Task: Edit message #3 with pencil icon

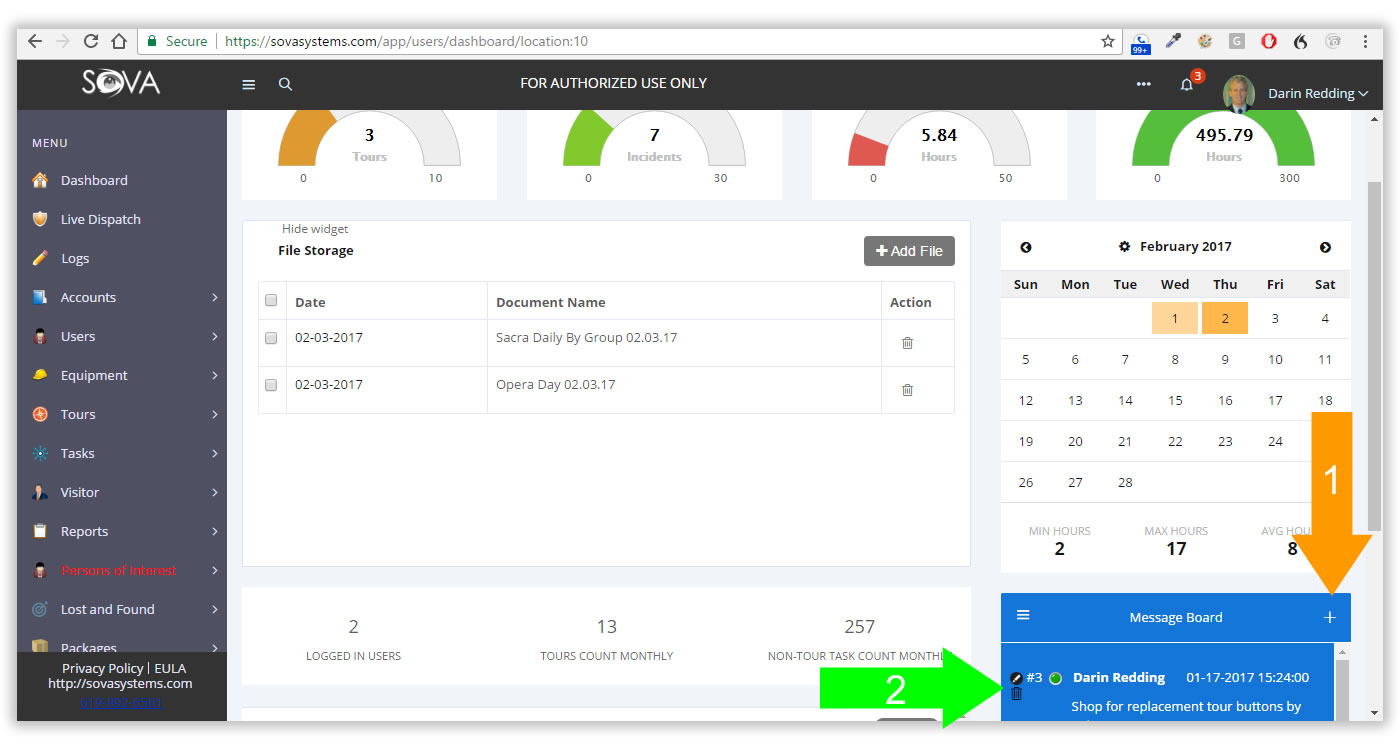Action: click(x=1017, y=678)
